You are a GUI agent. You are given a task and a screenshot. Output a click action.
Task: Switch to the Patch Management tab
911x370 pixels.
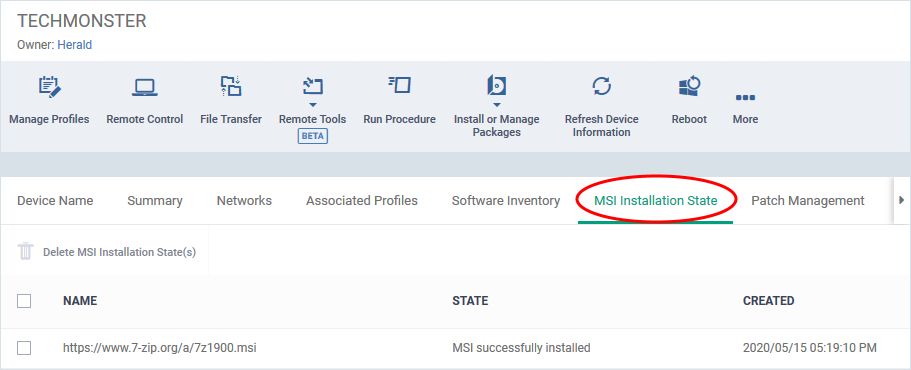tap(808, 201)
